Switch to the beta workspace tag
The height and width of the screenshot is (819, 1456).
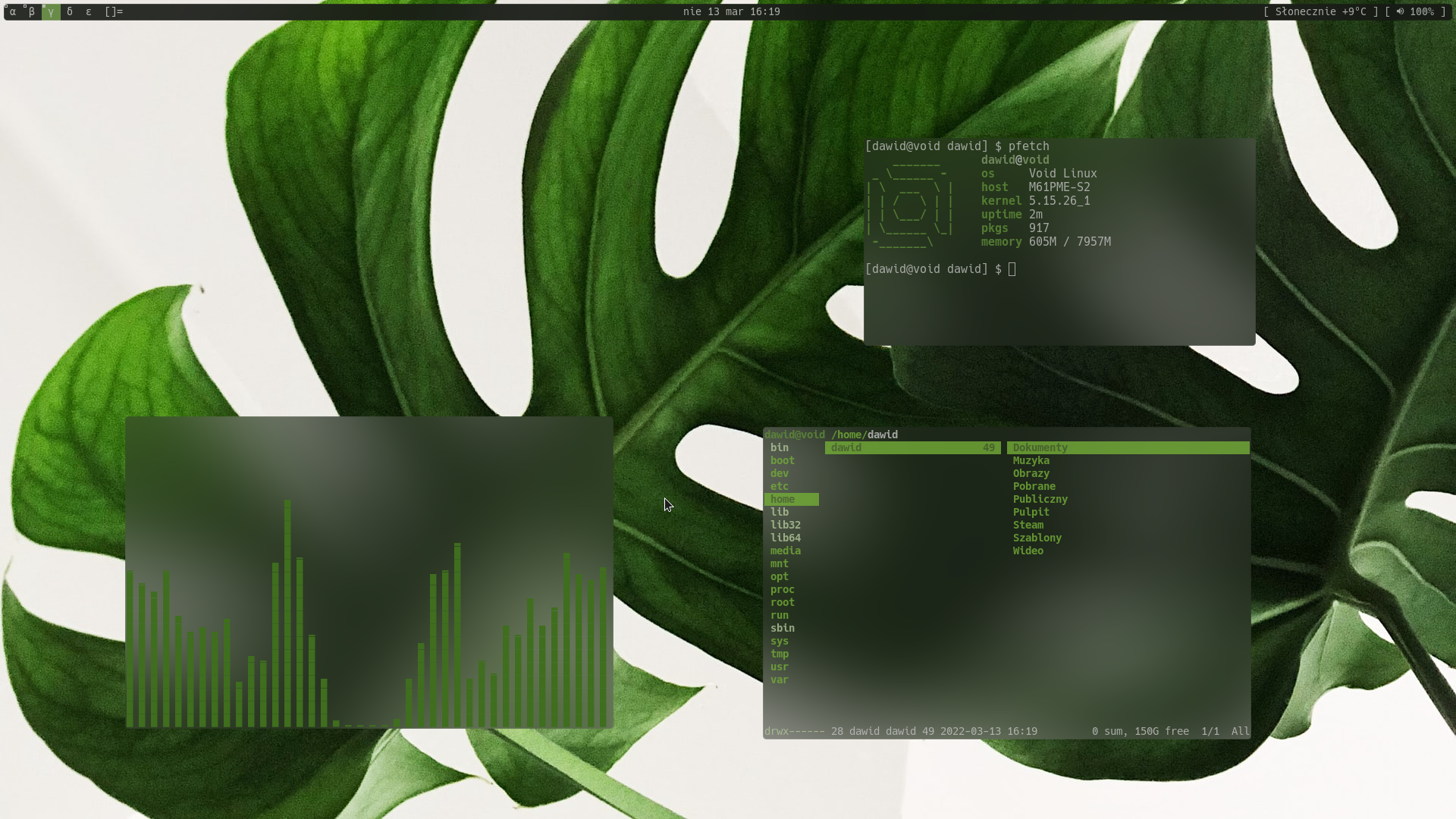coord(32,11)
